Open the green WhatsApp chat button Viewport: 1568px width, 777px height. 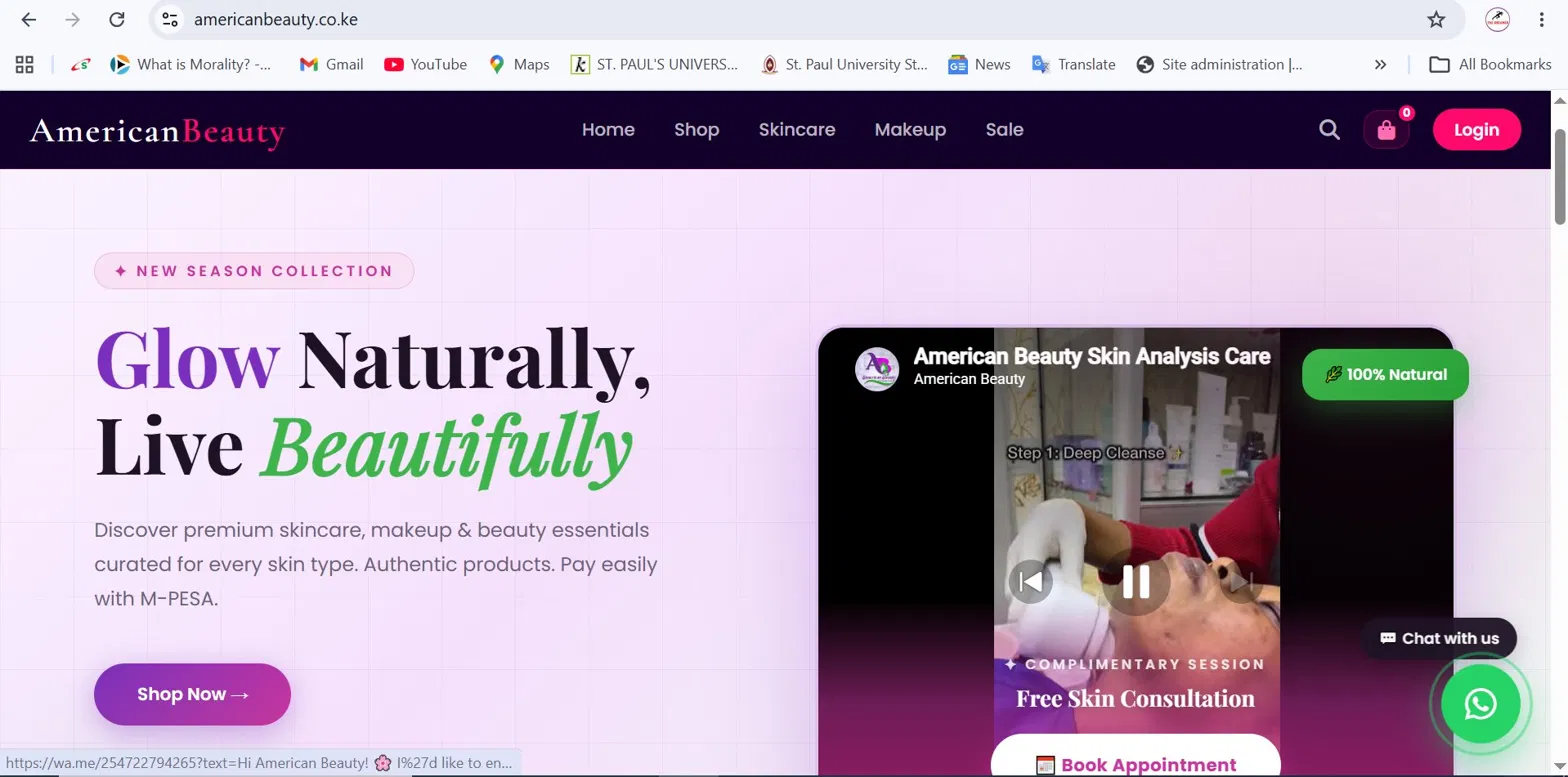[1480, 704]
